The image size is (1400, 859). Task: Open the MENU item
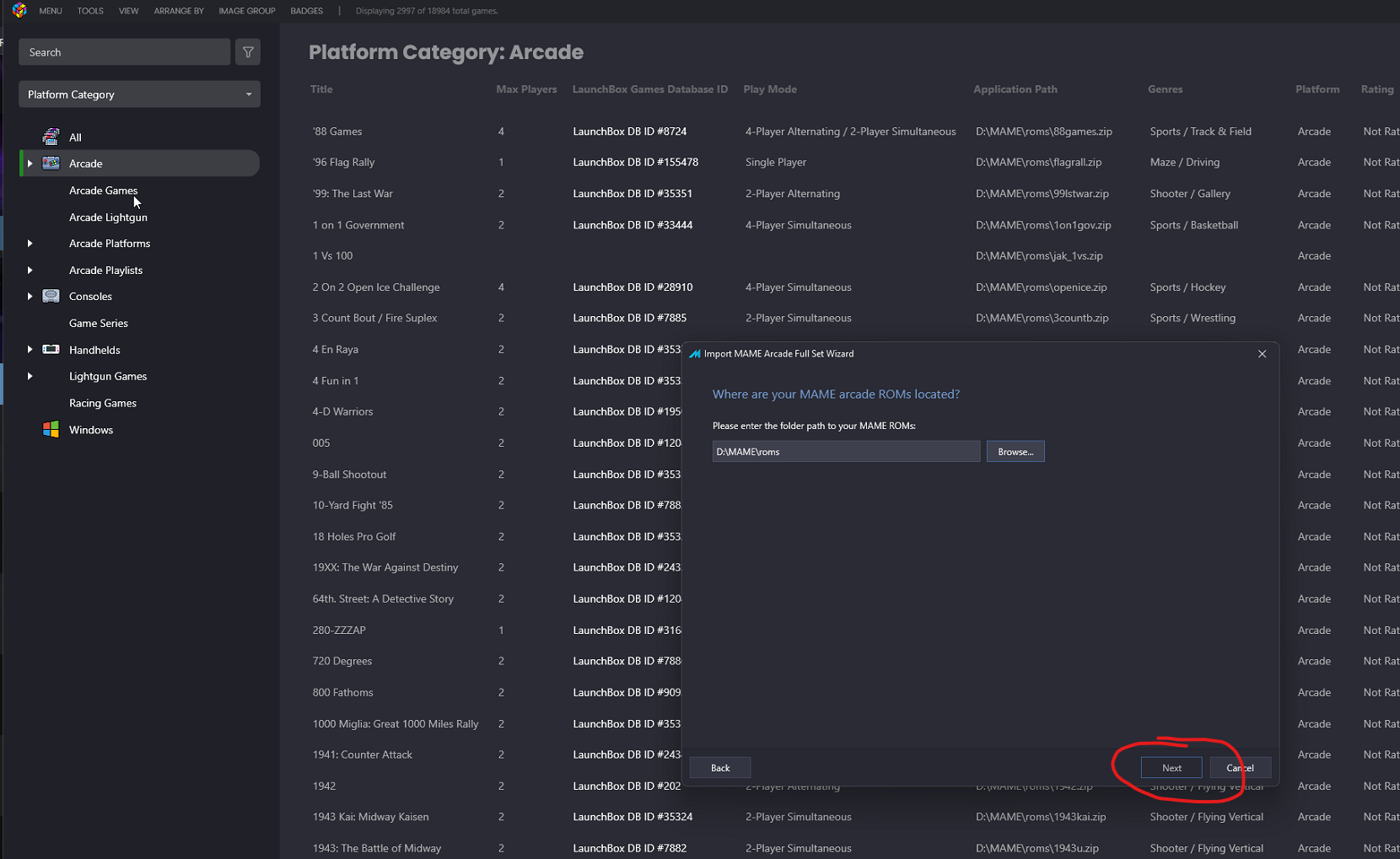pos(51,11)
